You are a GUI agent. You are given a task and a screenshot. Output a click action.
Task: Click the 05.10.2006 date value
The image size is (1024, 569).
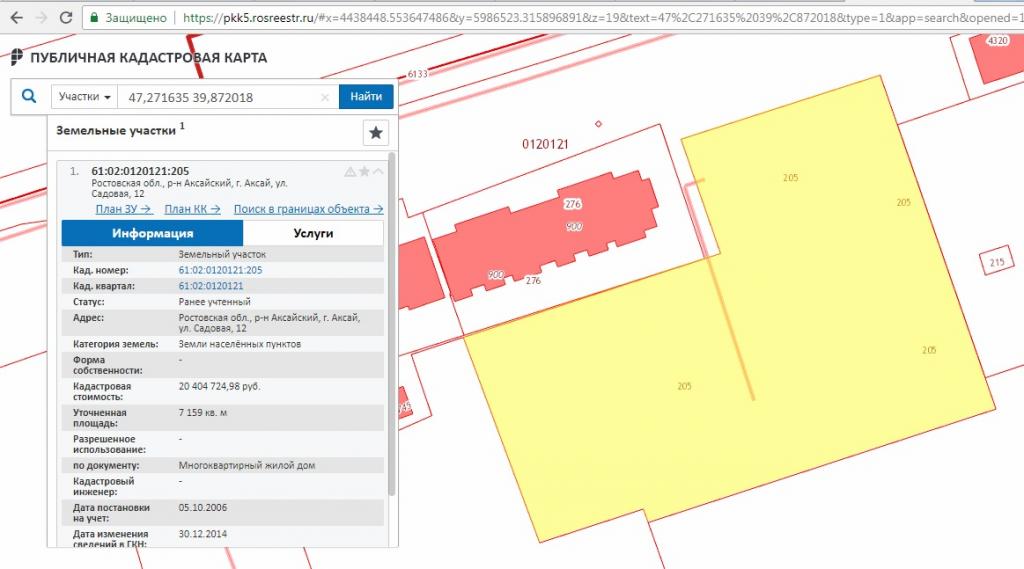(202, 508)
